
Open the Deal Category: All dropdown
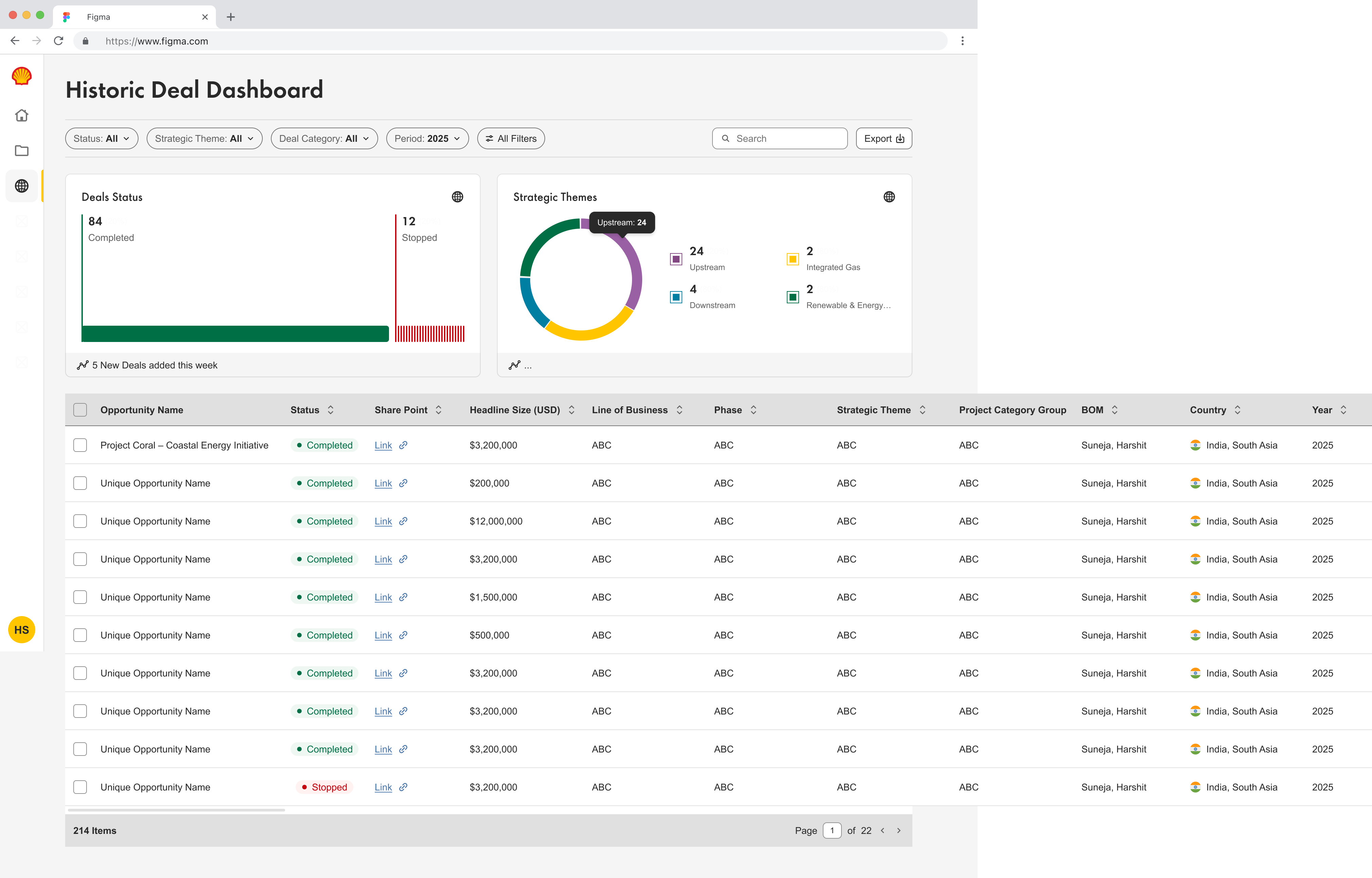324,138
